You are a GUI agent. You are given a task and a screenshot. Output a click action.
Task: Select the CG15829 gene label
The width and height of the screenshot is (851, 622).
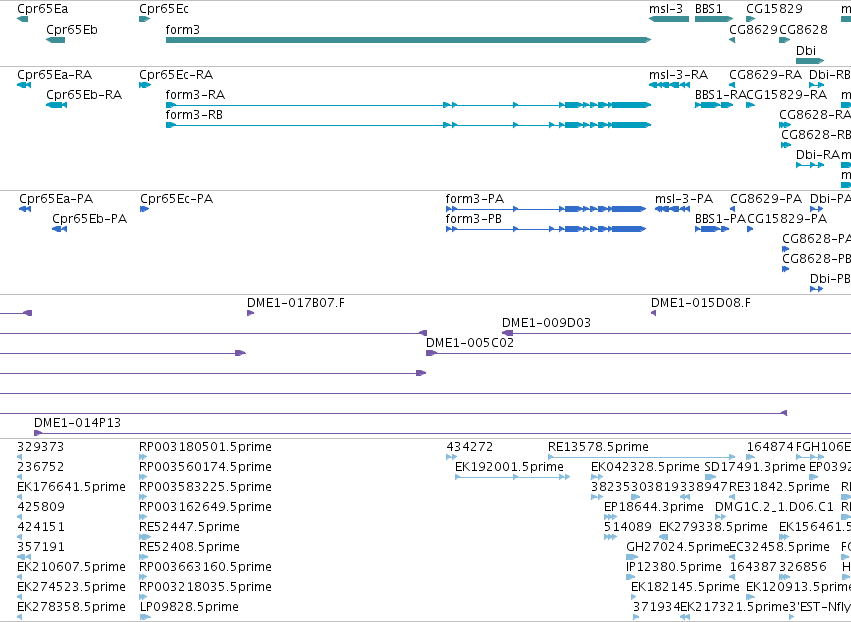[774, 9]
